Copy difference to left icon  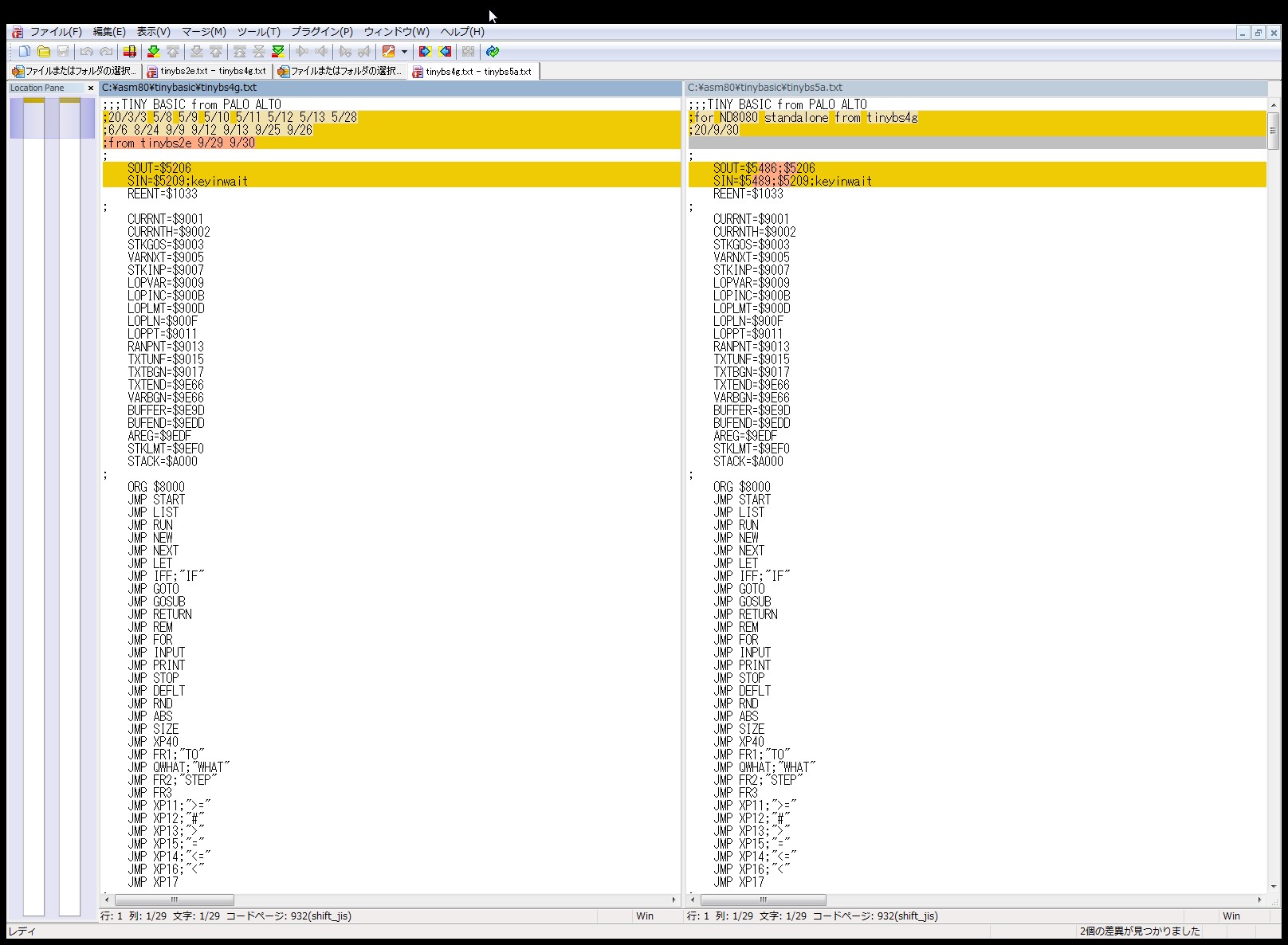click(321, 52)
